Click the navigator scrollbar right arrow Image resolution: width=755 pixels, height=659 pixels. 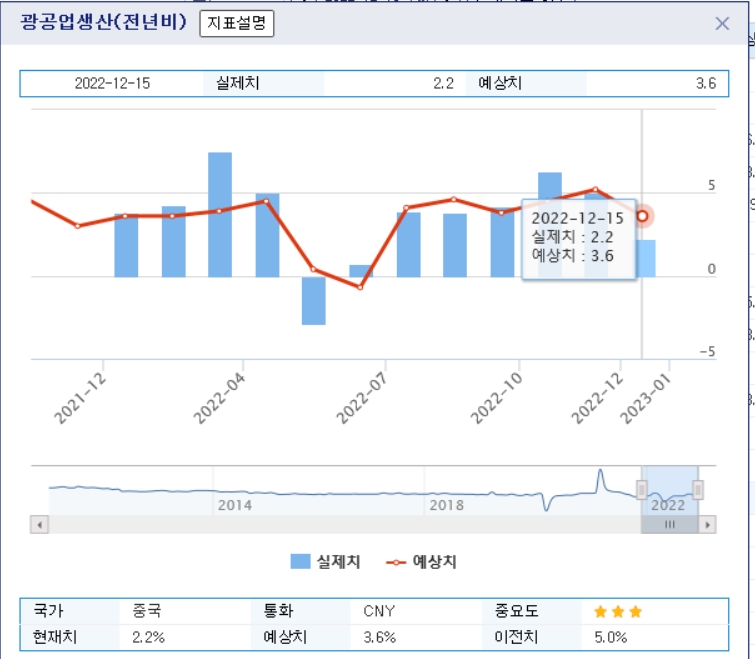(707, 524)
